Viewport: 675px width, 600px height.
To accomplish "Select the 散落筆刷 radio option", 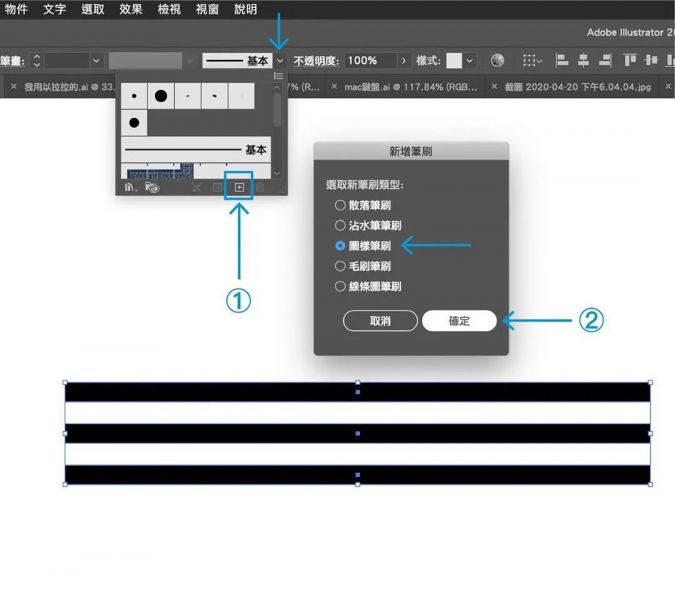I will click(x=340, y=205).
